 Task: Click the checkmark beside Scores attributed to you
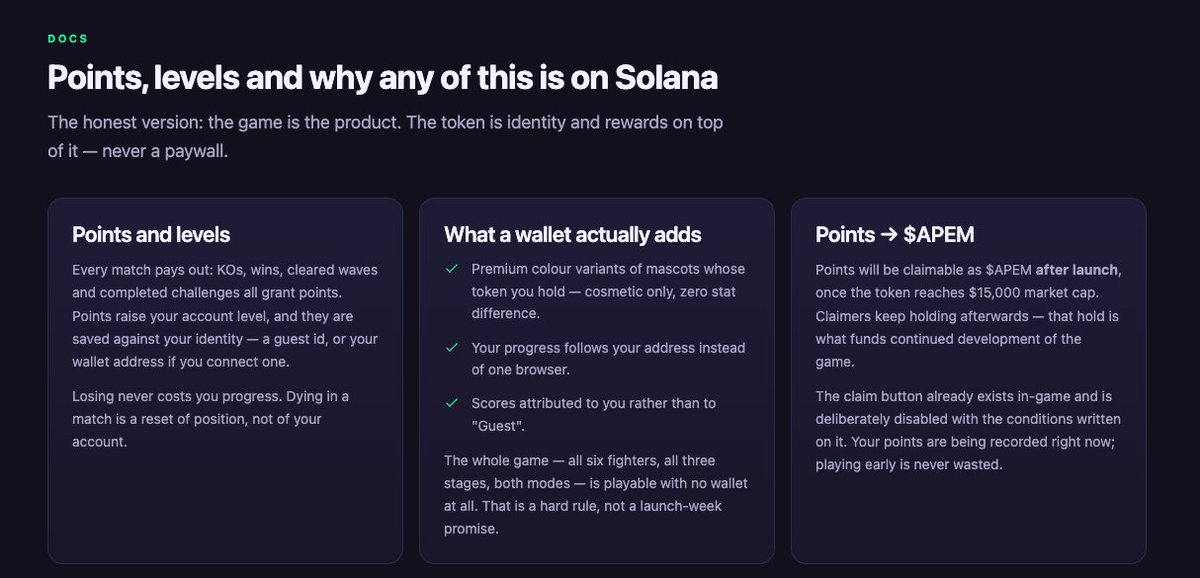(x=452, y=403)
